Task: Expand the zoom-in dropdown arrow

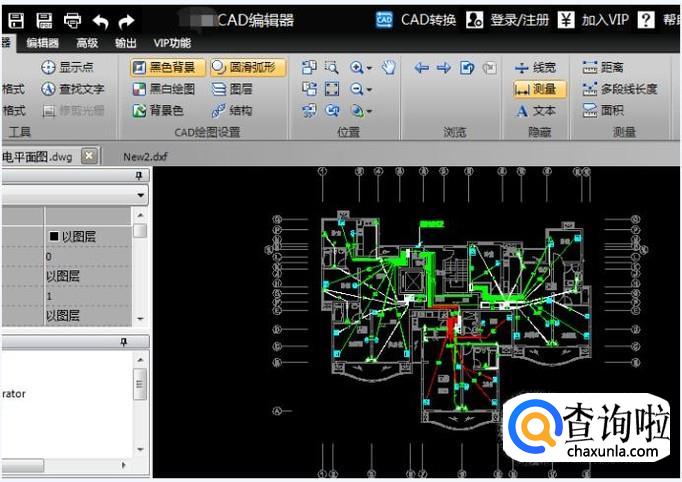Action: coord(369,68)
